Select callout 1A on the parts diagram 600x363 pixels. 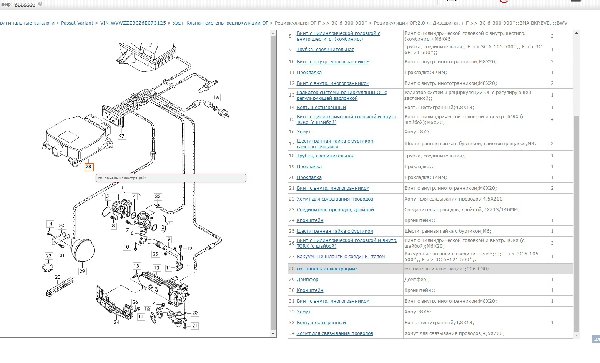[x=217, y=97]
